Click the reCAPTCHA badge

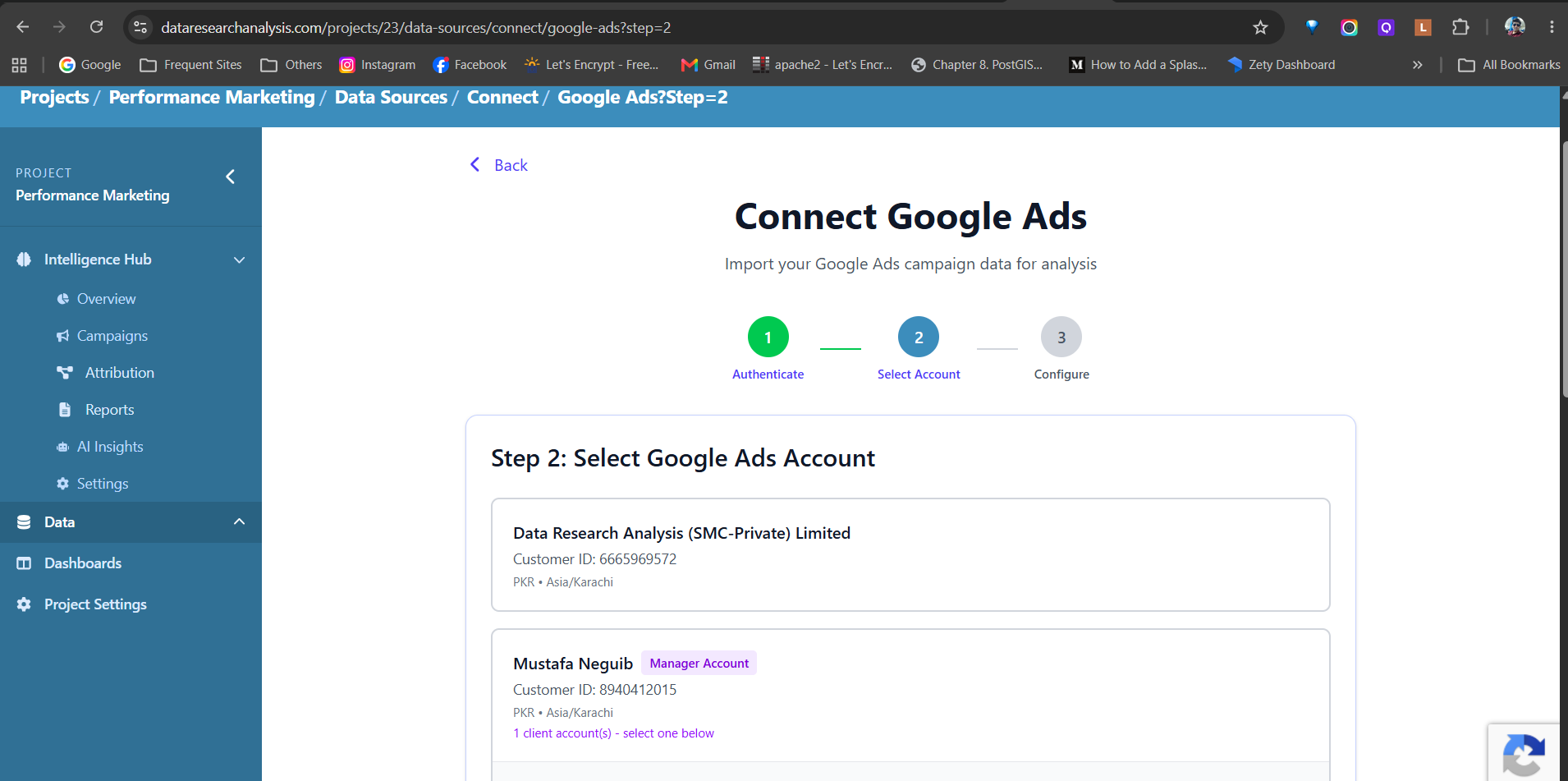point(1523,752)
